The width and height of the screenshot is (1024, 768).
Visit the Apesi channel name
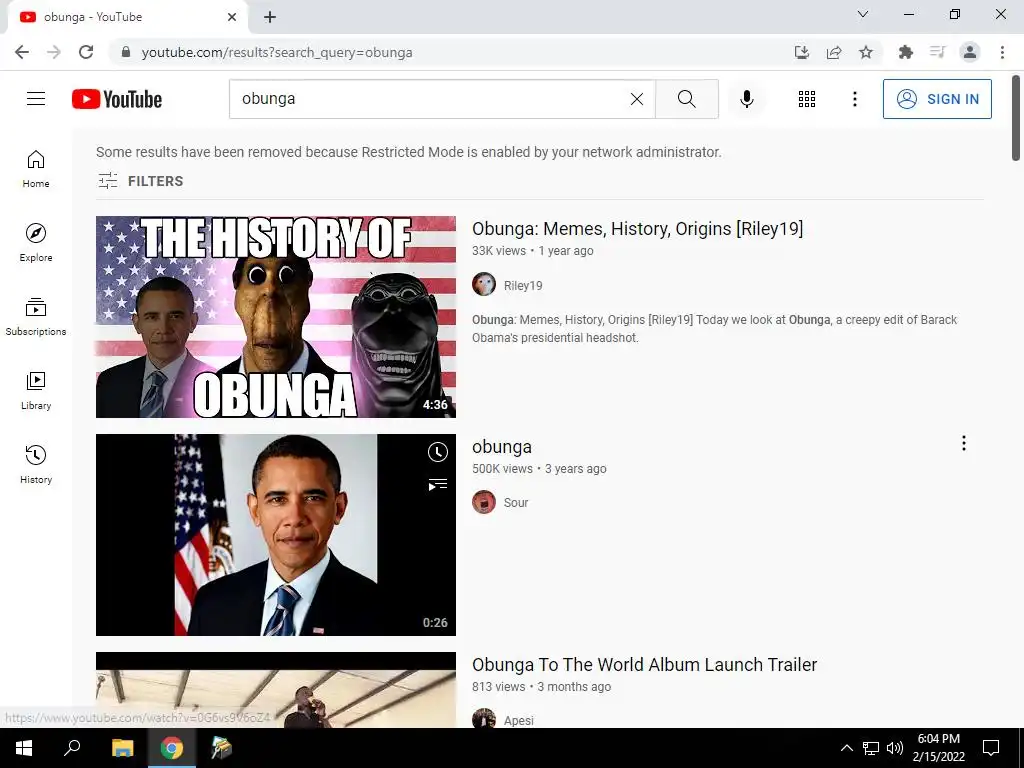[x=519, y=720]
